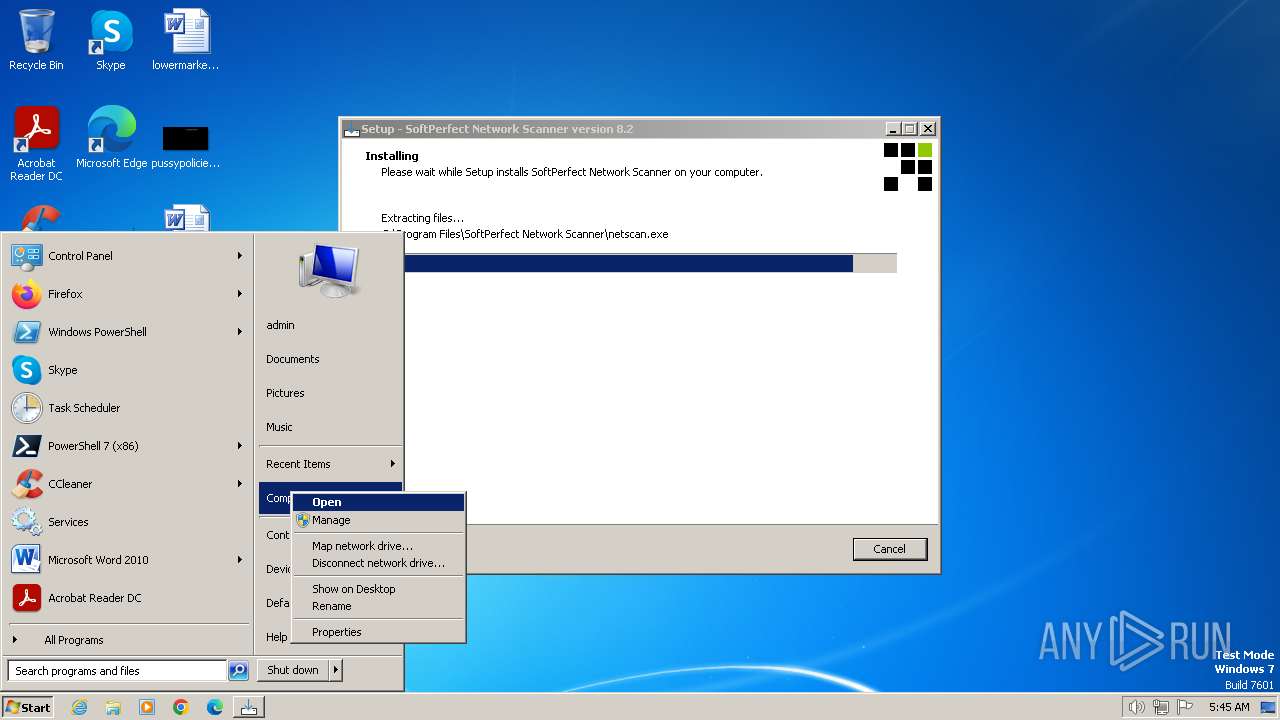Open shut down options arrow

336,670
